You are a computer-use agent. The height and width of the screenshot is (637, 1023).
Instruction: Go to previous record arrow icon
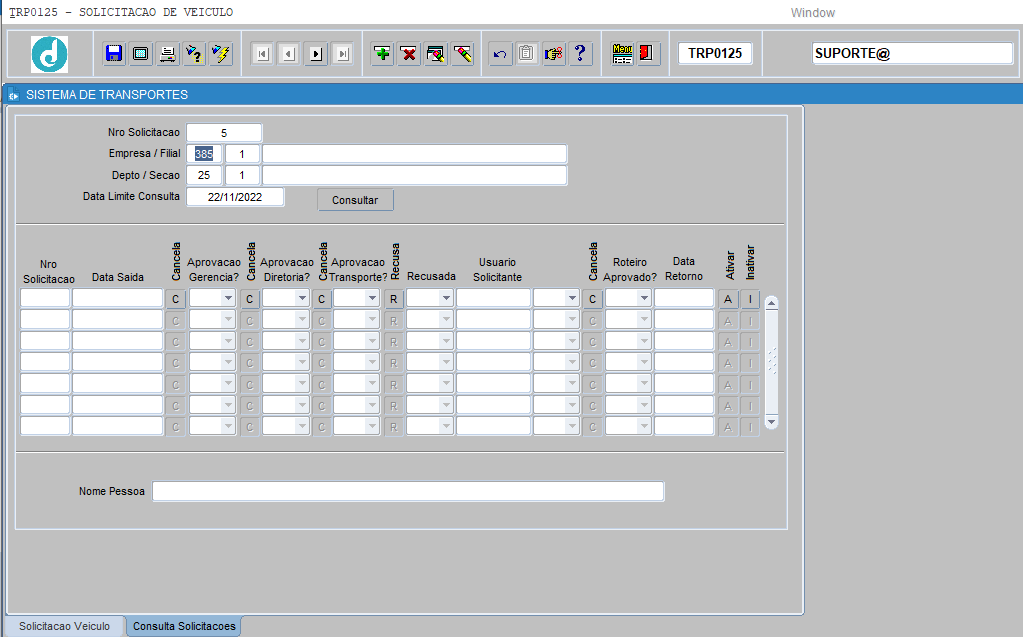tap(289, 54)
